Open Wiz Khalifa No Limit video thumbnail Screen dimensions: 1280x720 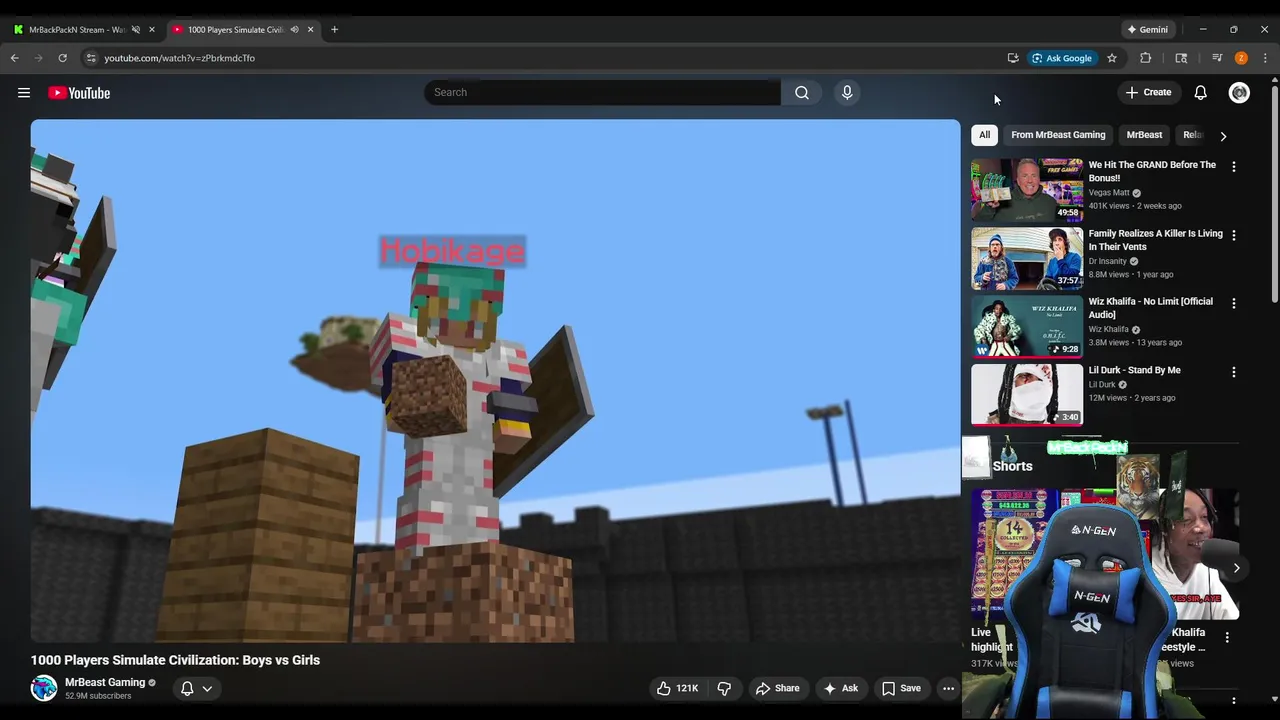[1027, 326]
